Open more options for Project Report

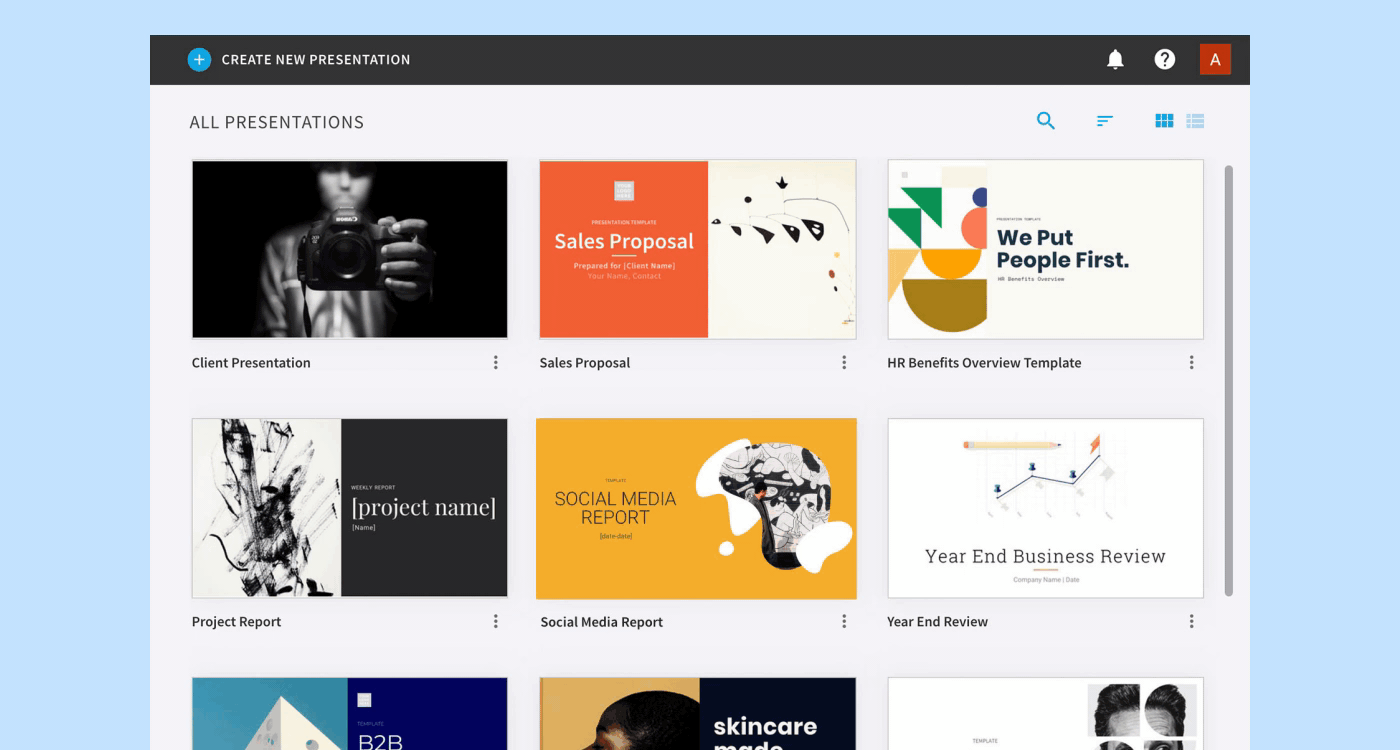tap(495, 622)
